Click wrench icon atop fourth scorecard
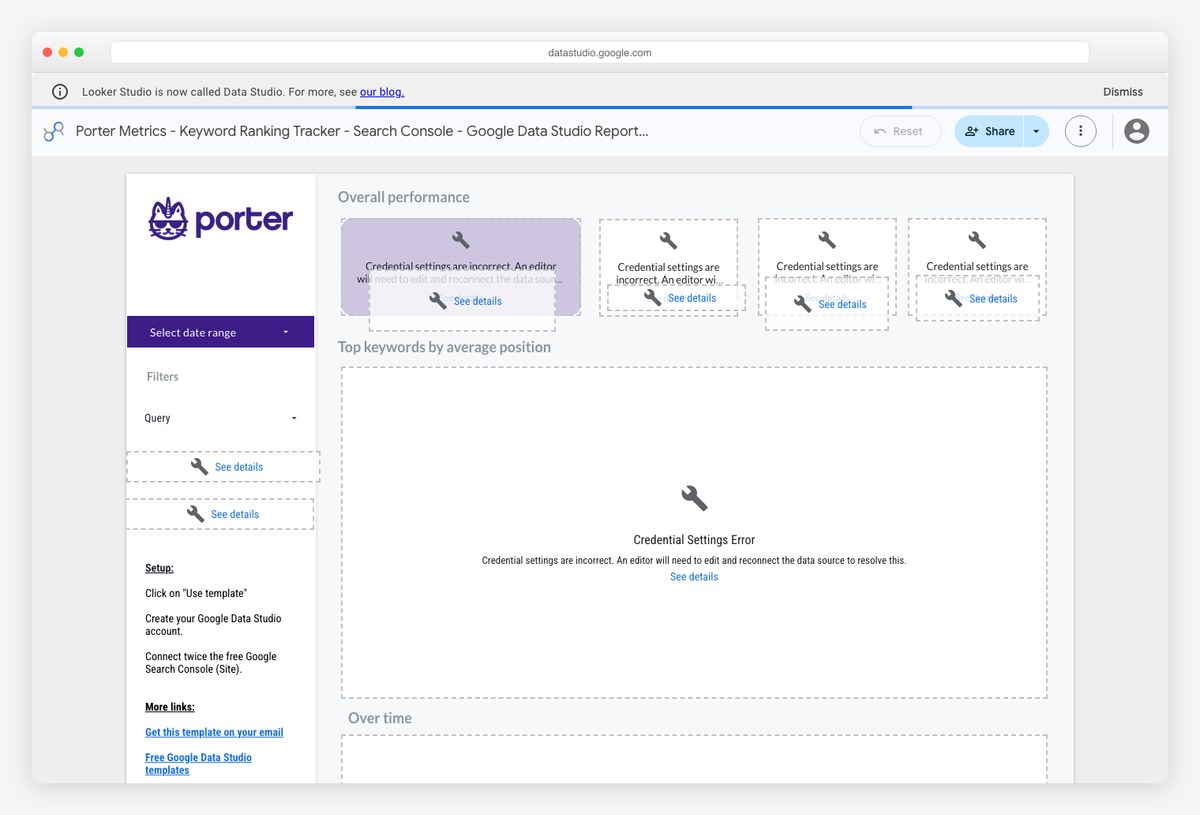Image resolution: width=1200 pixels, height=815 pixels. (977, 240)
